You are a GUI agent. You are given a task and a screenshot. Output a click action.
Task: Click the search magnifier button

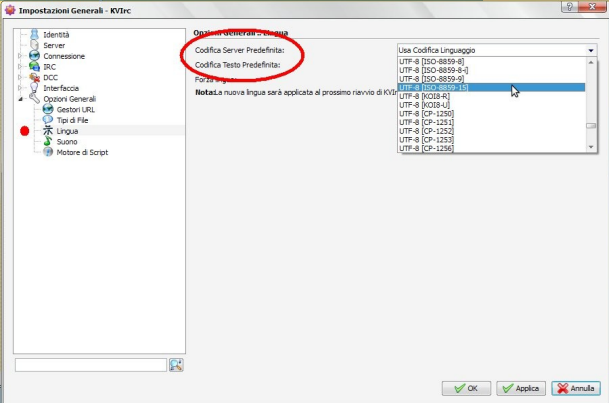tap(176, 365)
